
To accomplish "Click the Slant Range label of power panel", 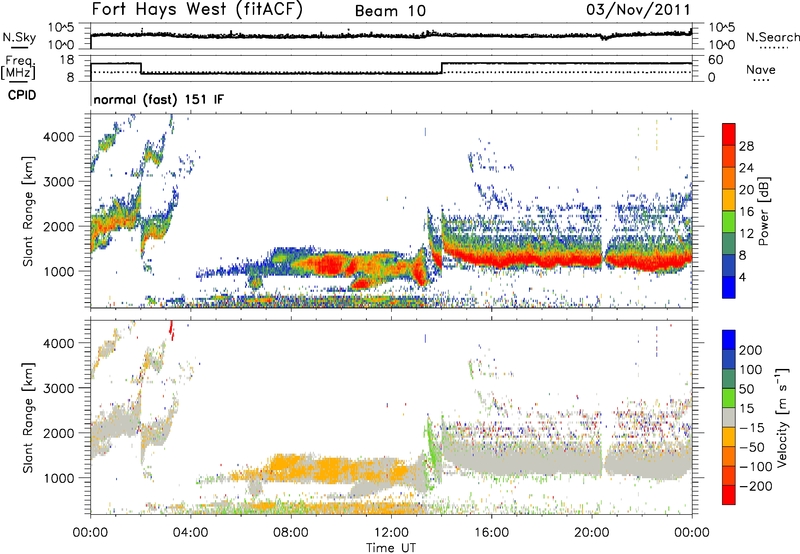I will (28, 211).
